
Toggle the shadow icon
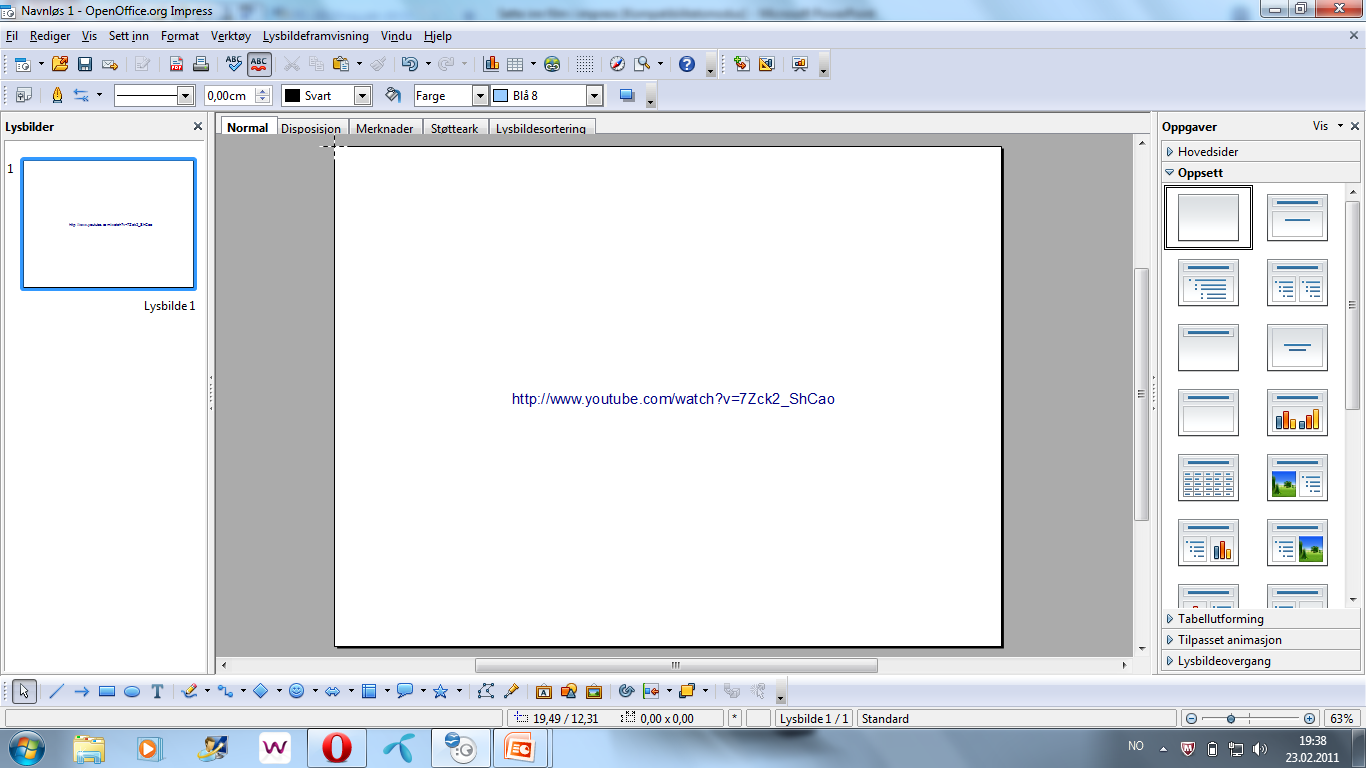[627, 95]
